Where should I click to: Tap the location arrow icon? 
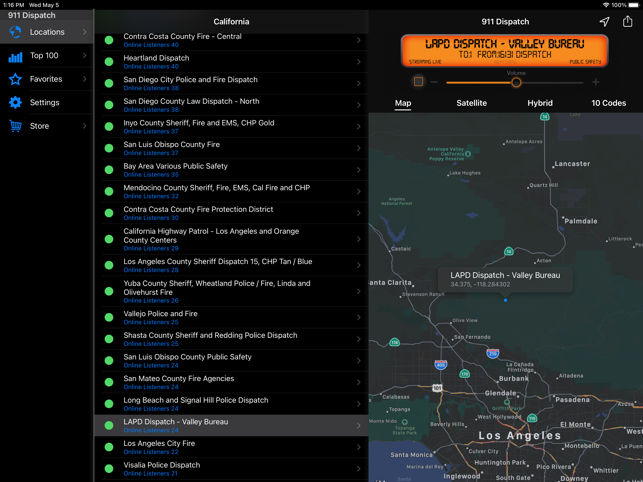pos(604,21)
